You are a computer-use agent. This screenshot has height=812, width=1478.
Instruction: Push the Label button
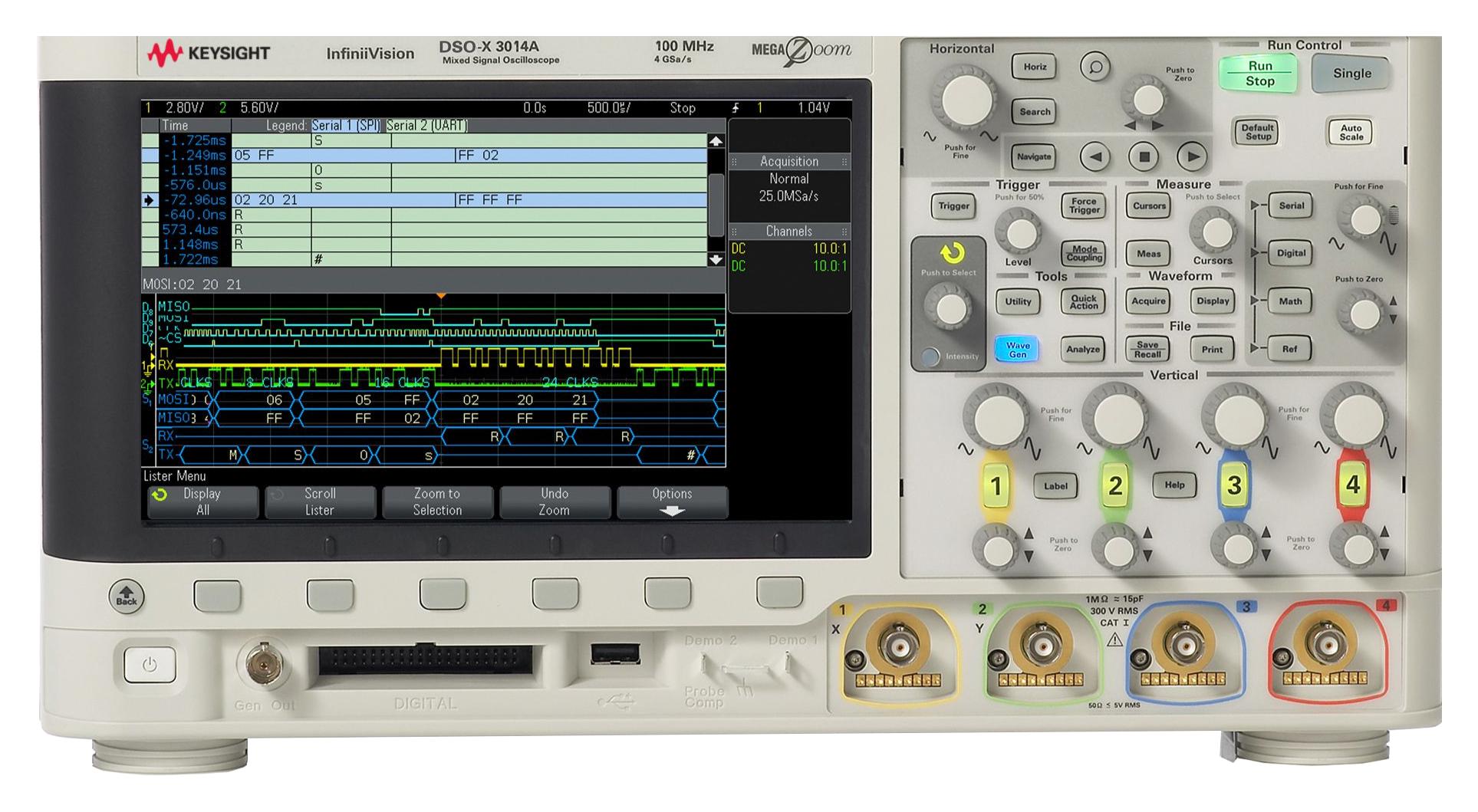pos(1055,486)
